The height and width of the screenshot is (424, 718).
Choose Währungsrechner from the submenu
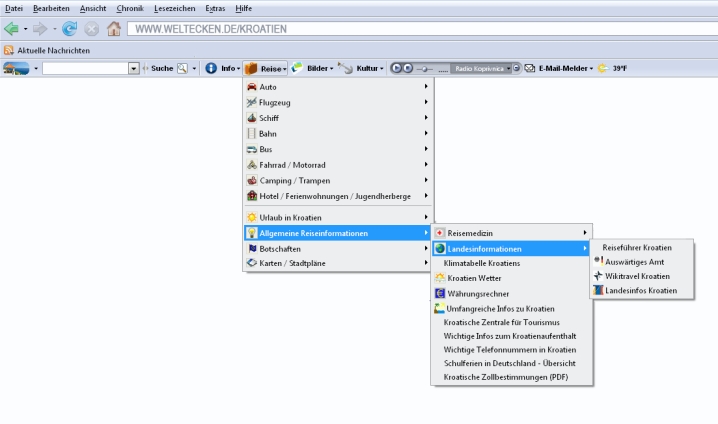pyautogui.click(x=478, y=294)
